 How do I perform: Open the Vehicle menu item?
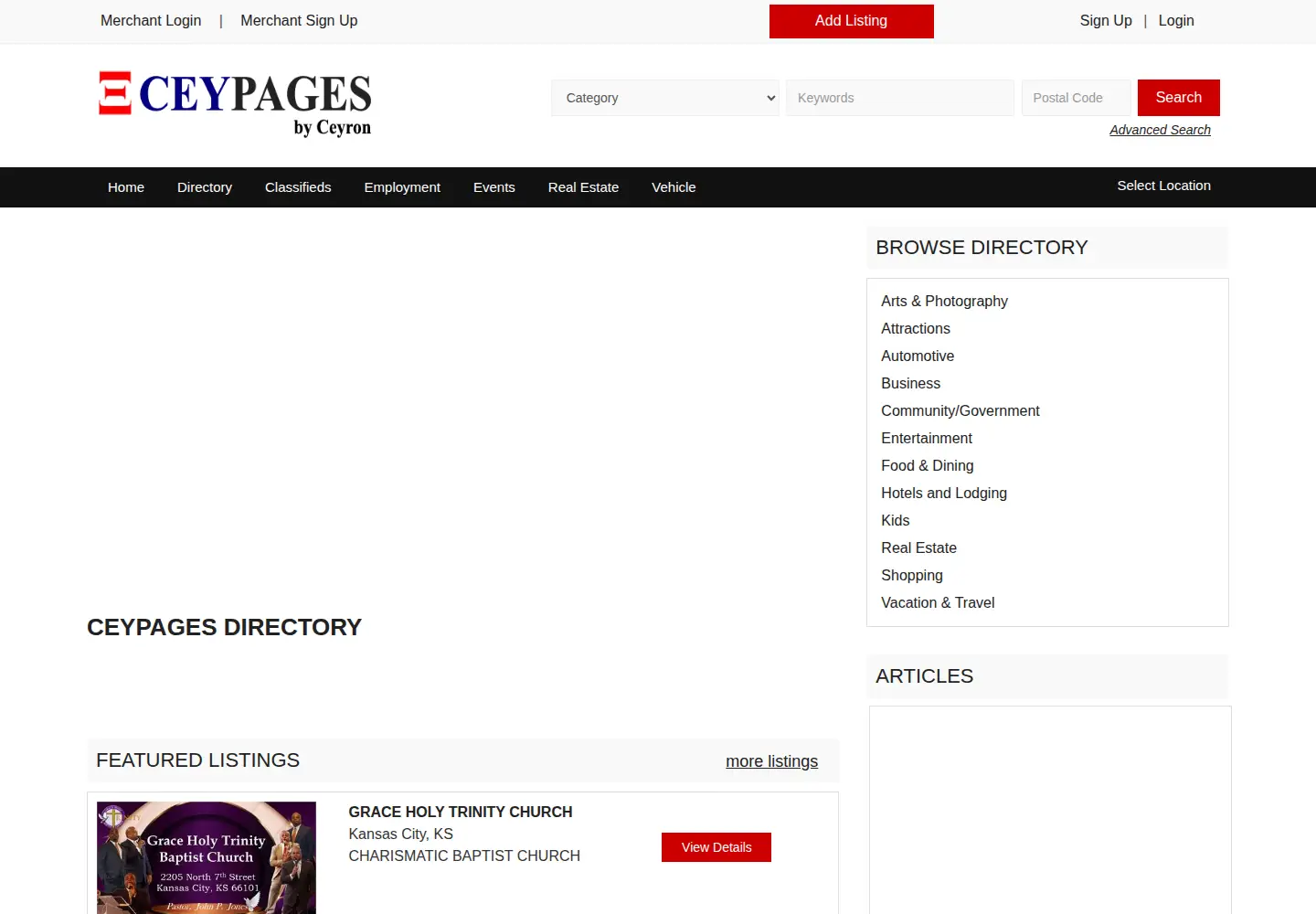coord(674,187)
